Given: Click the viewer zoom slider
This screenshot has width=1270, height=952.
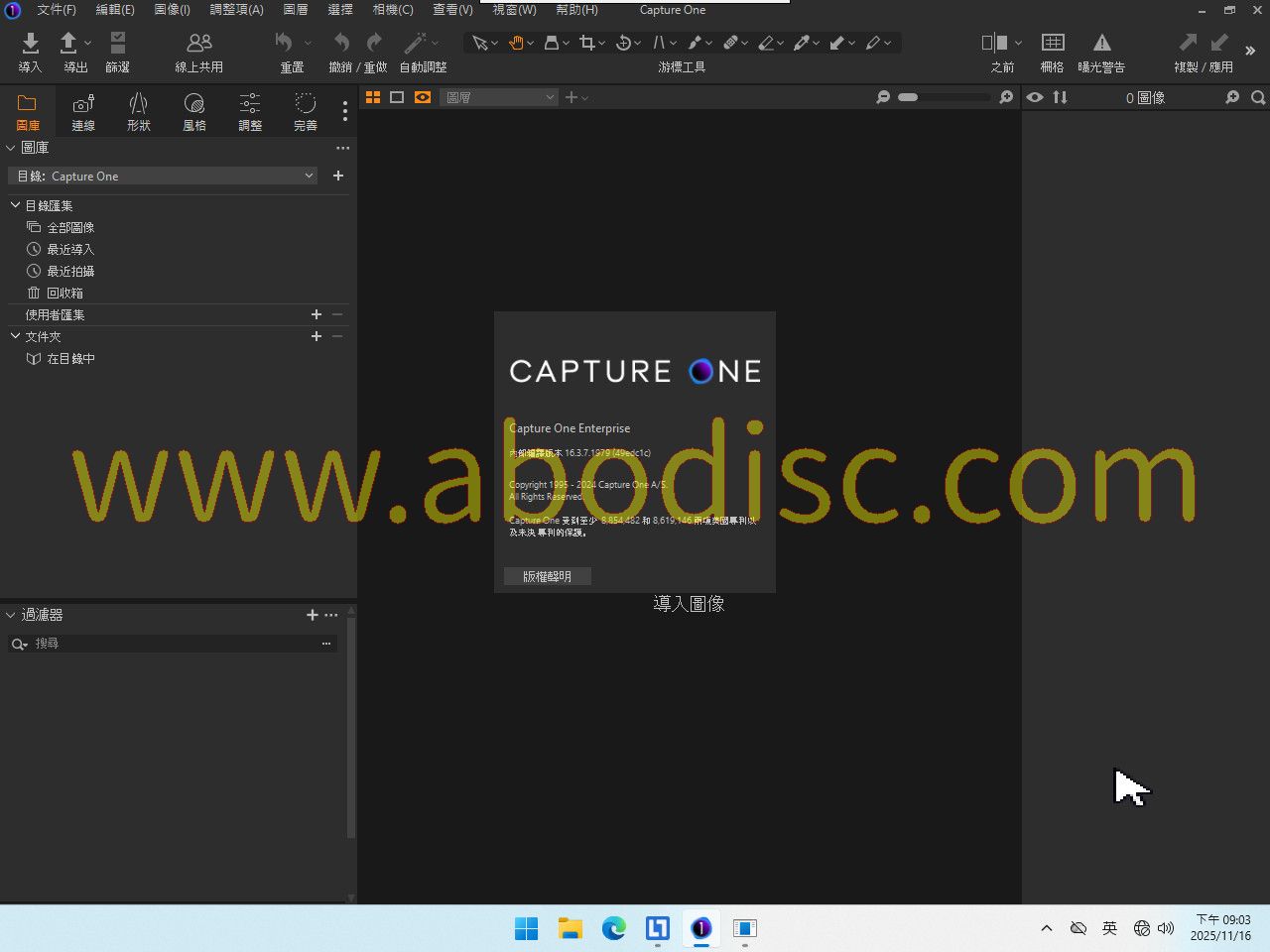Looking at the screenshot, I should (x=943, y=97).
